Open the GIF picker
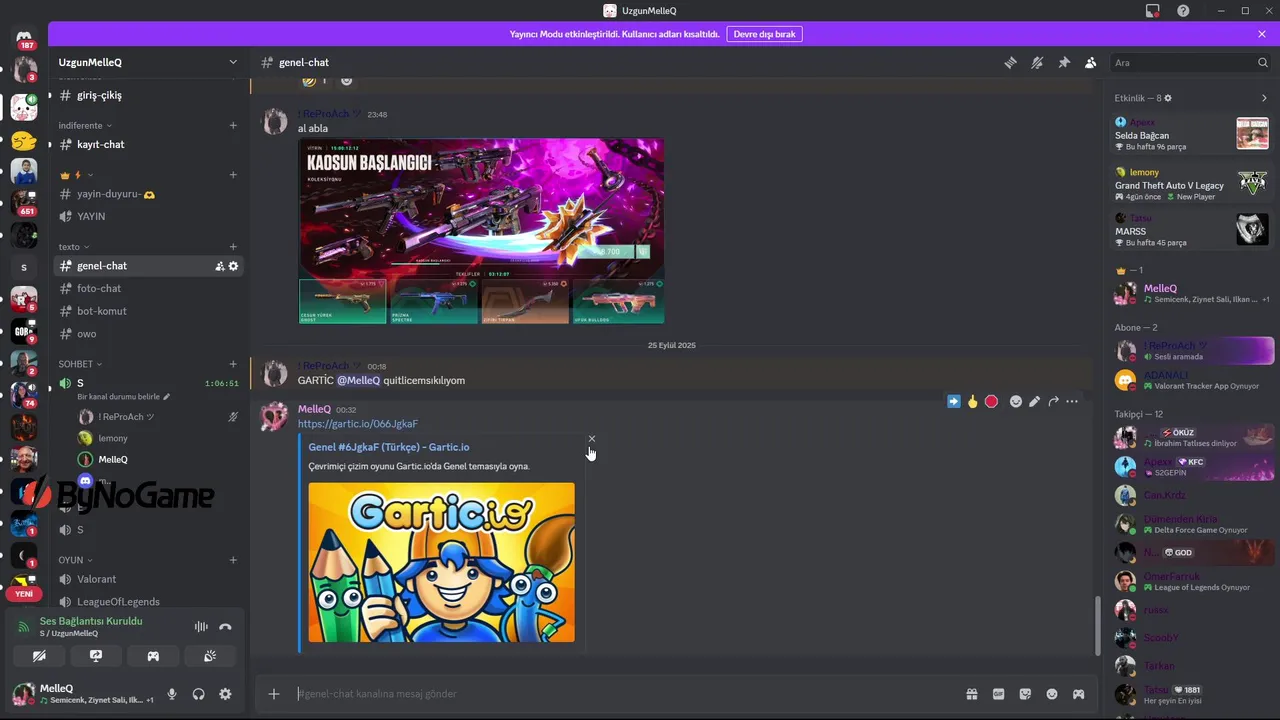 coord(998,694)
